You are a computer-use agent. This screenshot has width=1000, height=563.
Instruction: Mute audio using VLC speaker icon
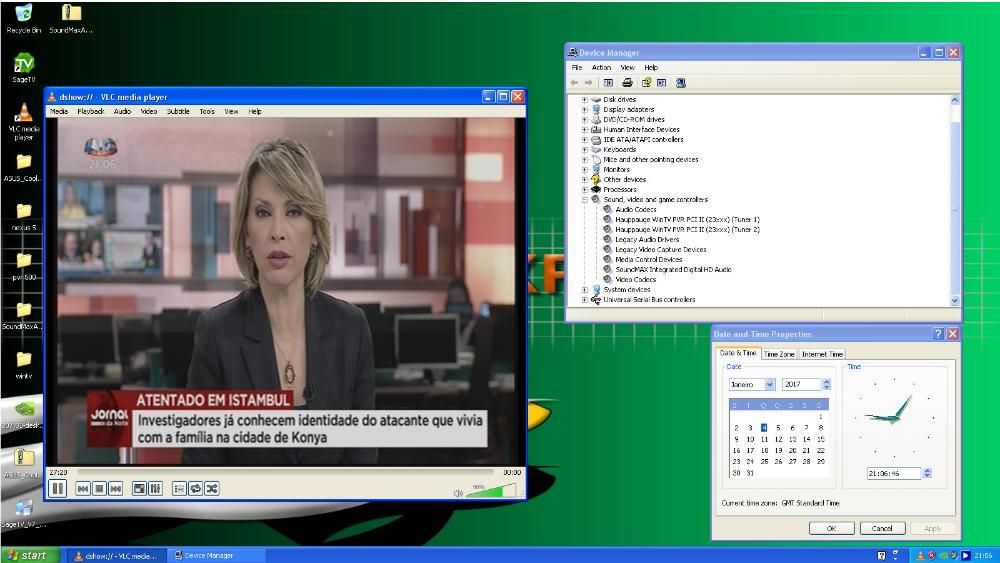(x=458, y=493)
